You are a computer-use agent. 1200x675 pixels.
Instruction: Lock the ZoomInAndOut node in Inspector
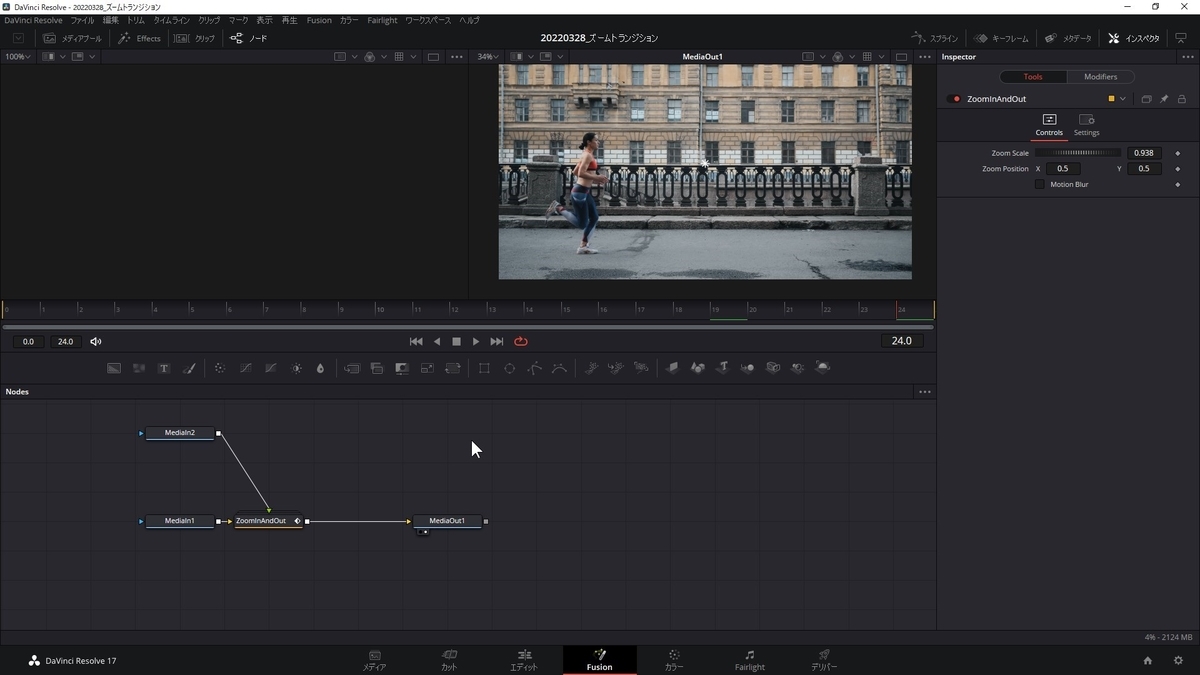pos(1181,99)
